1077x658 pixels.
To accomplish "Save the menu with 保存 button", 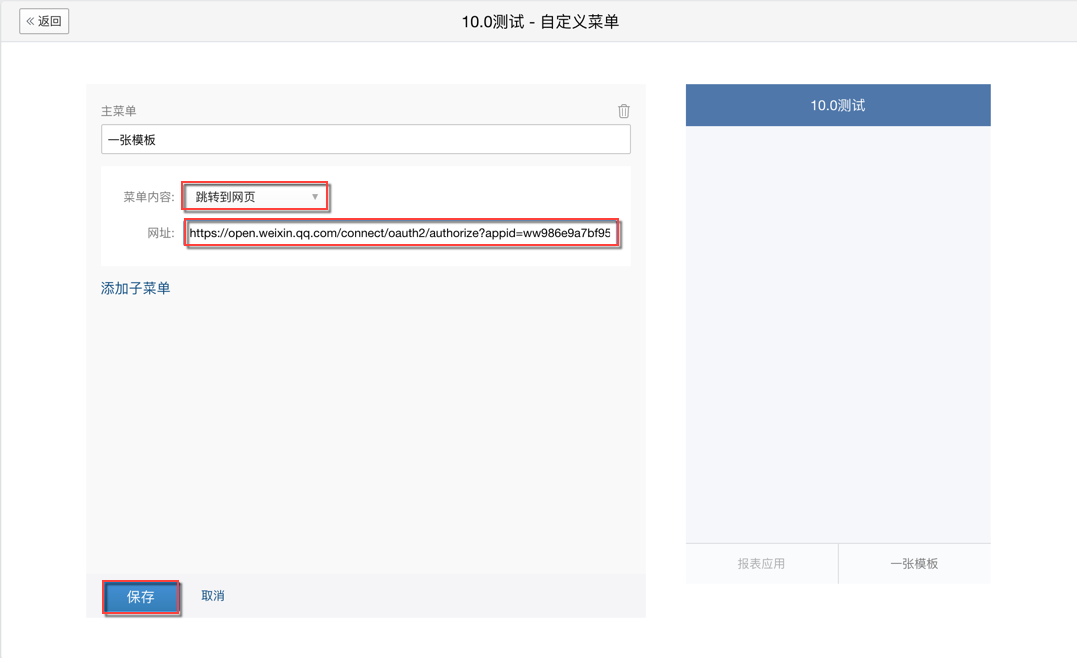I will pos(141,597).
